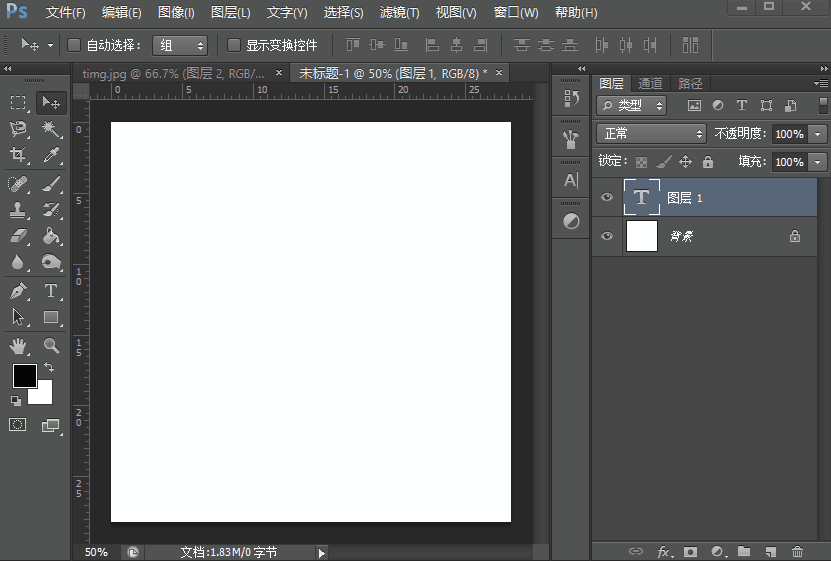Select the Move tool in toolbox

coord(51,102)
